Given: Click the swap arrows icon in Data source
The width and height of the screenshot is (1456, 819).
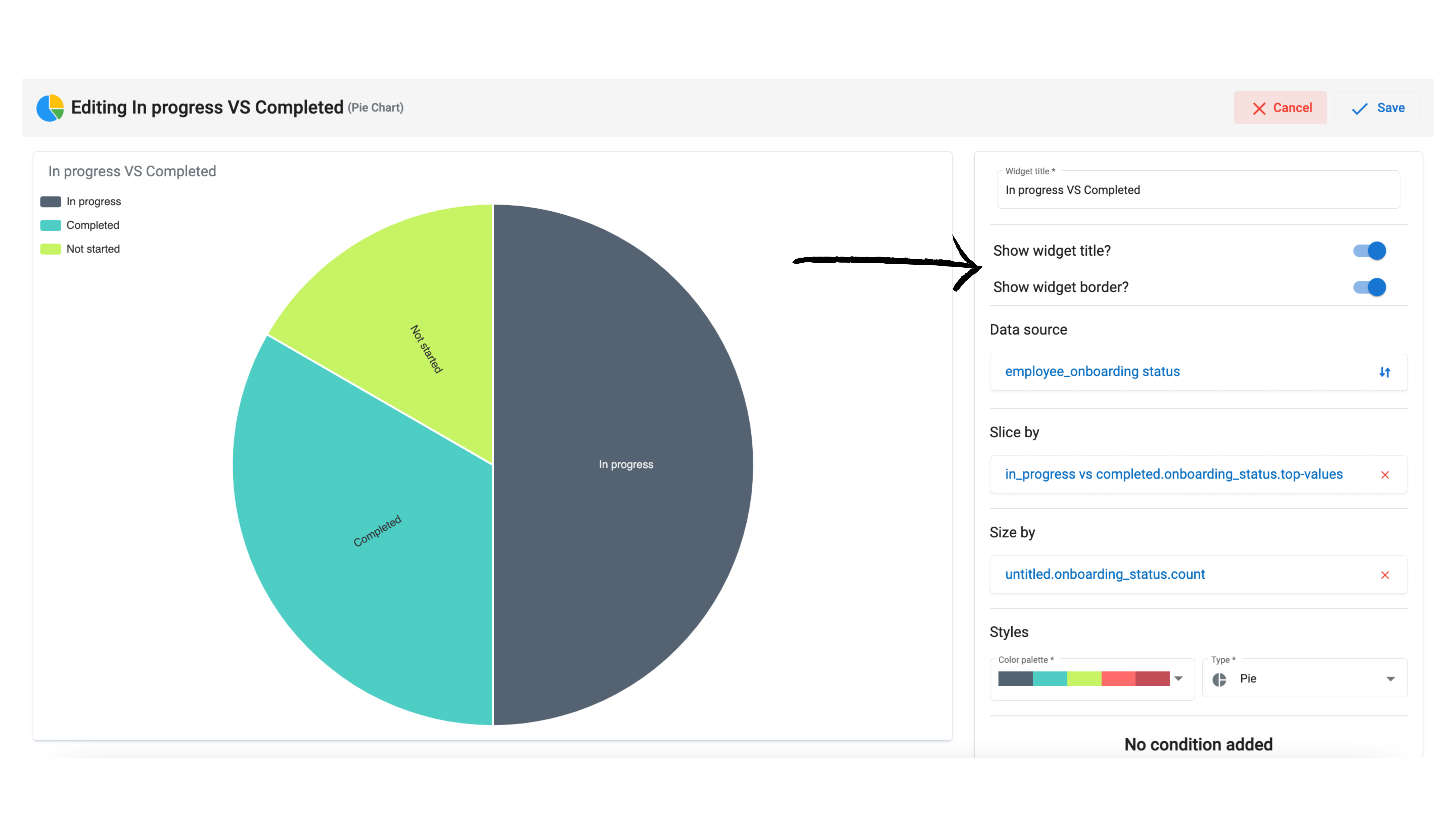Looking at the screenshot, I should (x=1384, y=372).
